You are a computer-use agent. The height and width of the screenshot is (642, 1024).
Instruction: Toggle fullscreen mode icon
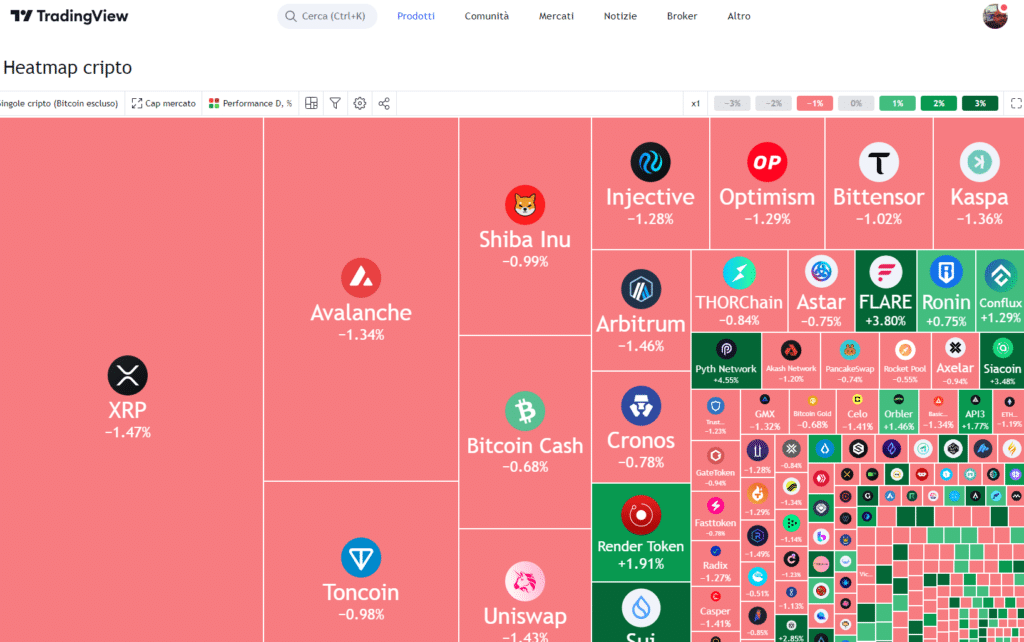[x=1016, y=103]
